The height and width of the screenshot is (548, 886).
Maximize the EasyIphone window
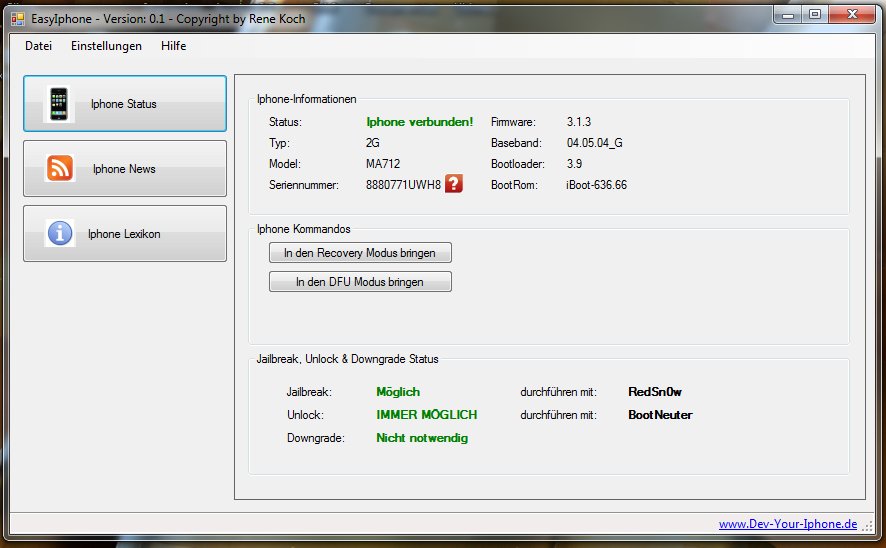[815, 15]
